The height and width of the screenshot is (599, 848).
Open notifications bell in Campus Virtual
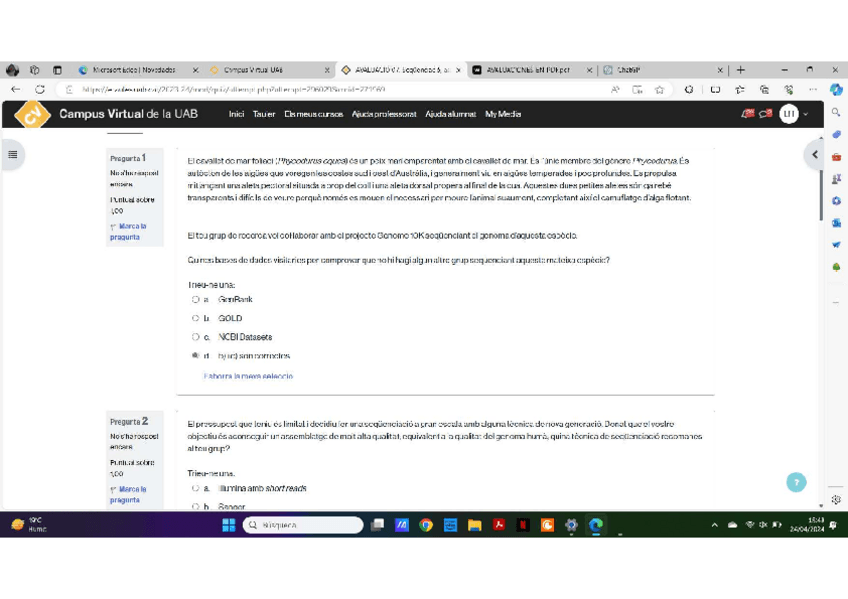tap(747, 114)
